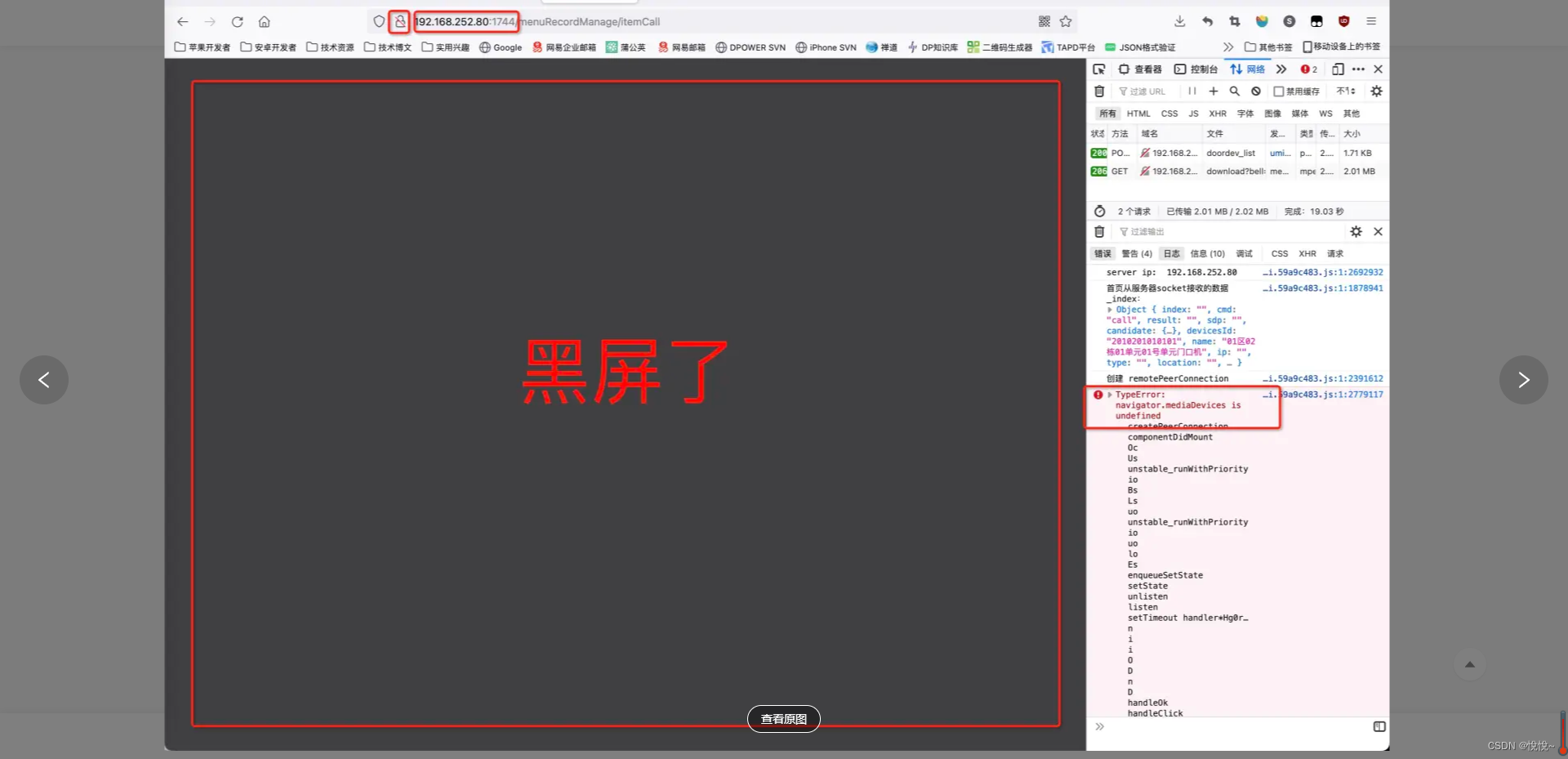
Task: Open the _i.59a9c483.js source link
Action: (x=1323, y=395)
